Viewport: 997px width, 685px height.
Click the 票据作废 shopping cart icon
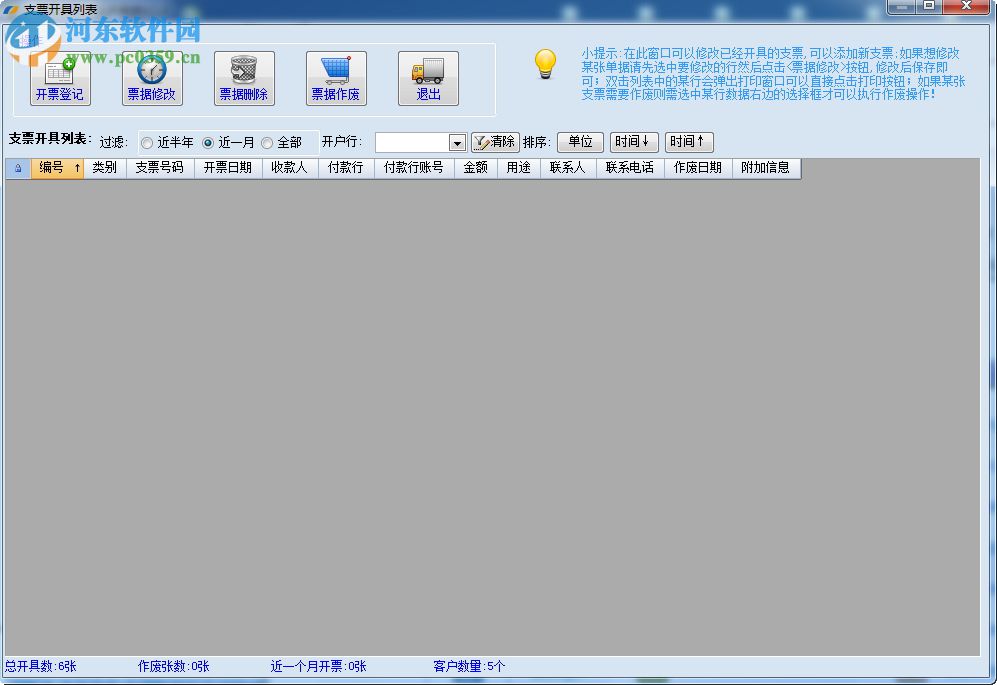pos(335,68)
